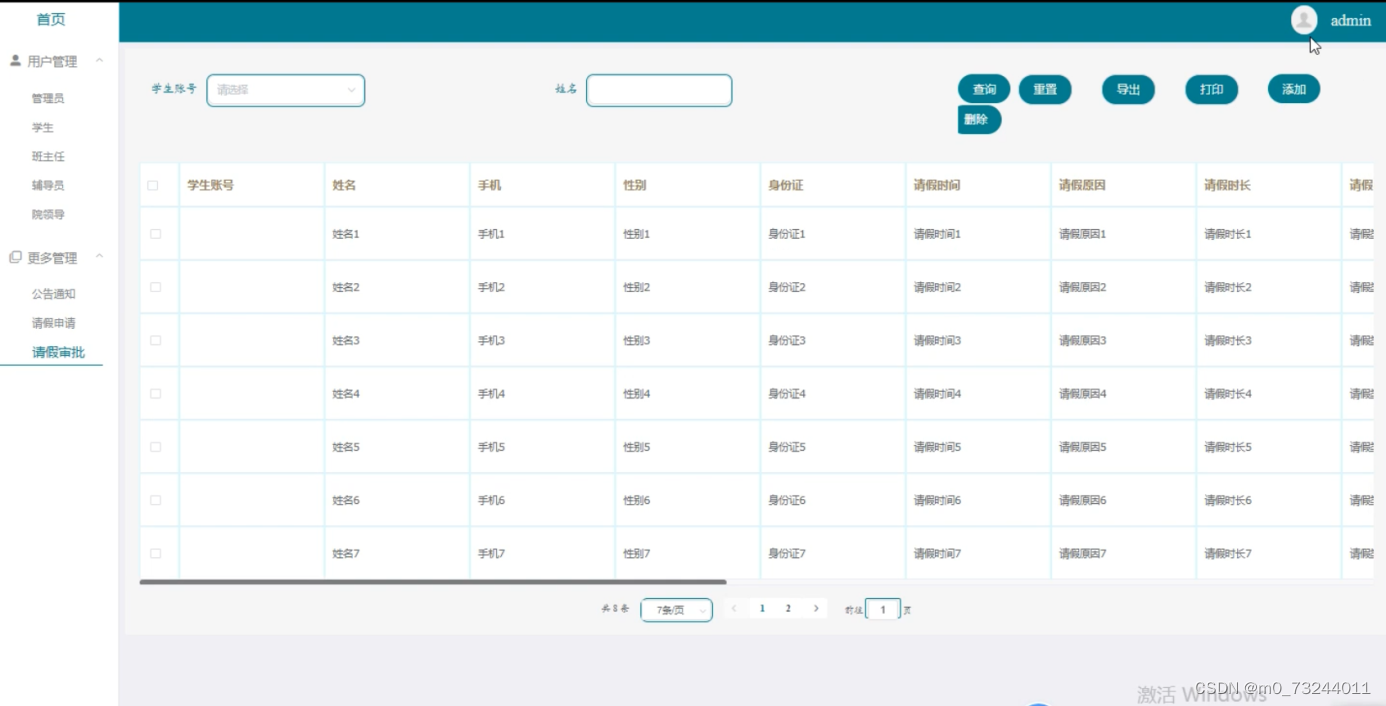Tick the checkbox for 姓名1 row

click(x=155, y=234)
